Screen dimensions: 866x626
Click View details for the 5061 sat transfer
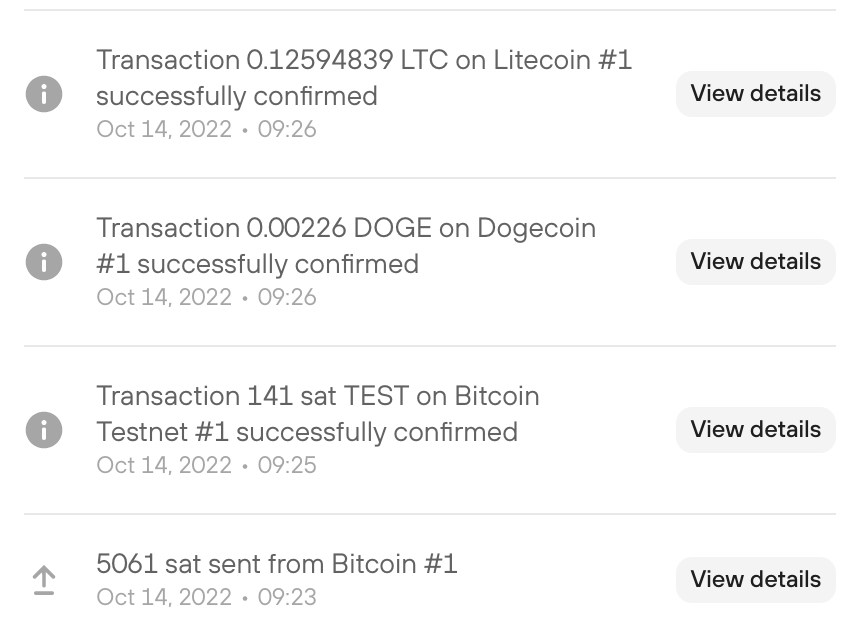[x=755, y=579]
